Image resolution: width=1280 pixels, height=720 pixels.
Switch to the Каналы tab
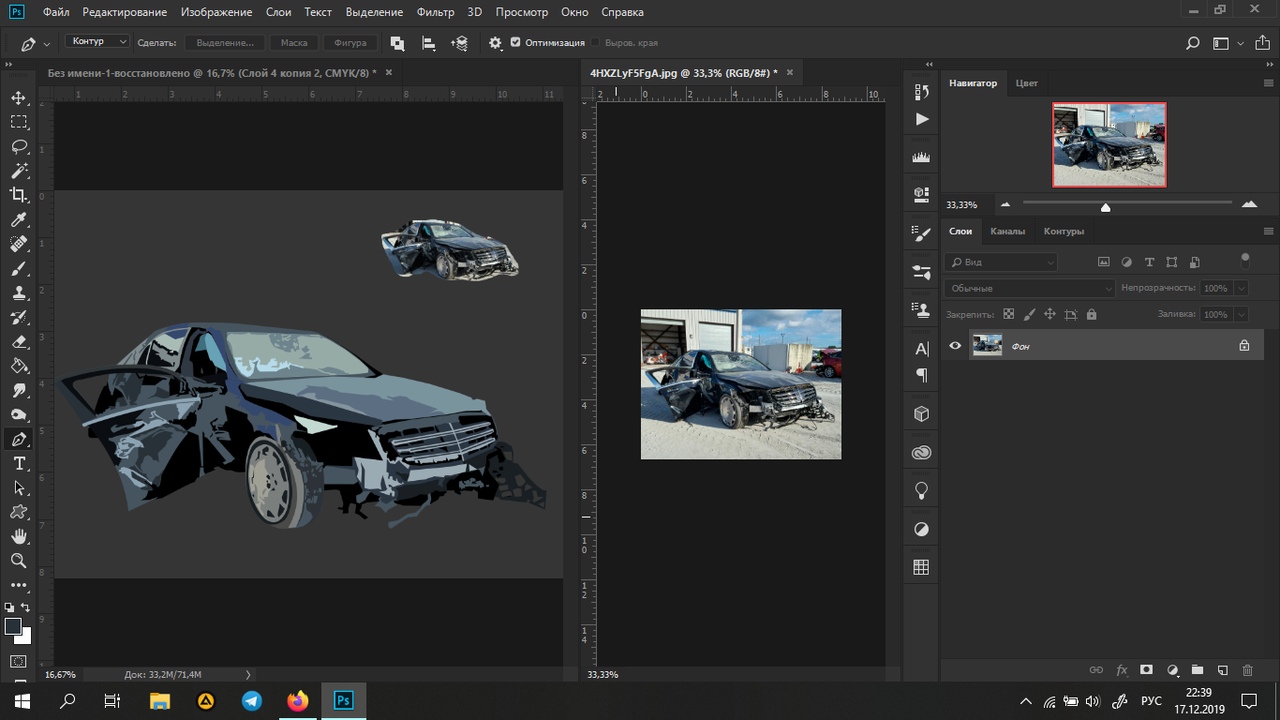tap(1007, 231)
